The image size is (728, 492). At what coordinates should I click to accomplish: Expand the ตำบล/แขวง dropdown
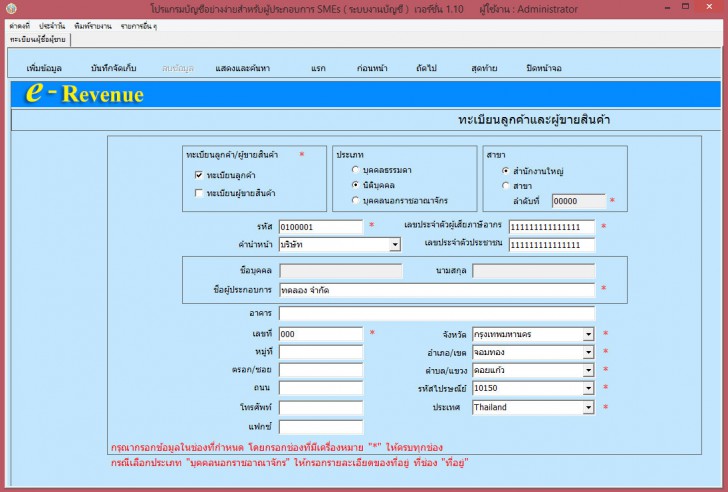[x=588, y=370]
